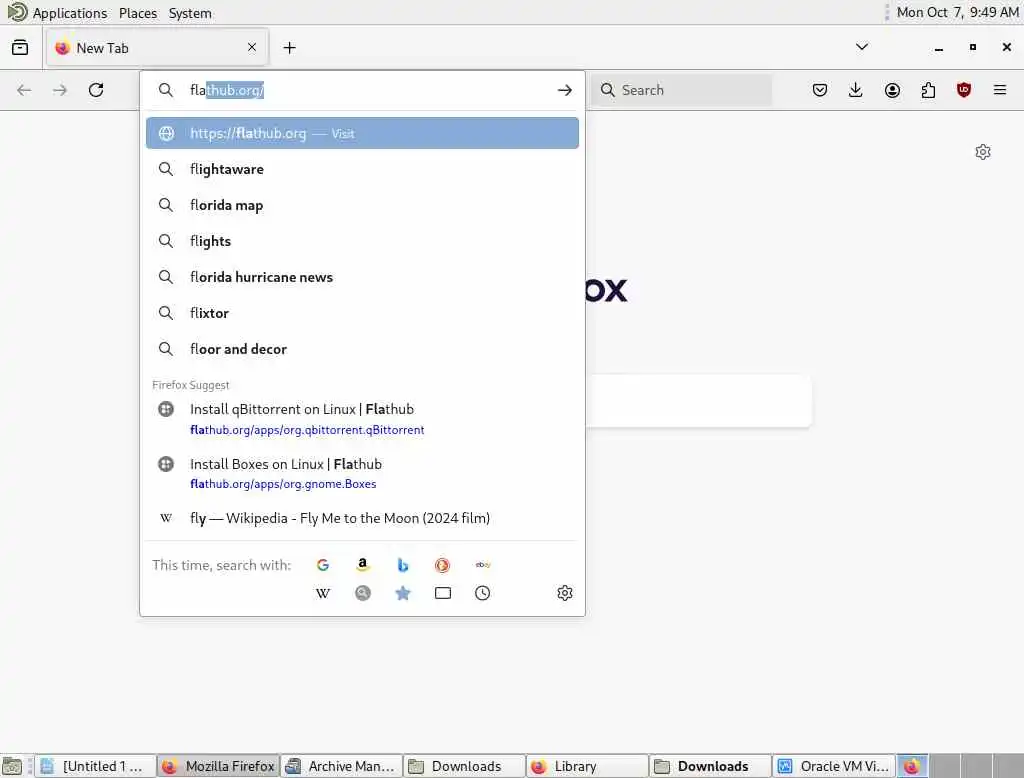Viewport: 1024px width, 778px height.
Task: Select the gray magnifier search engine icon
Action: click(362, 593)
